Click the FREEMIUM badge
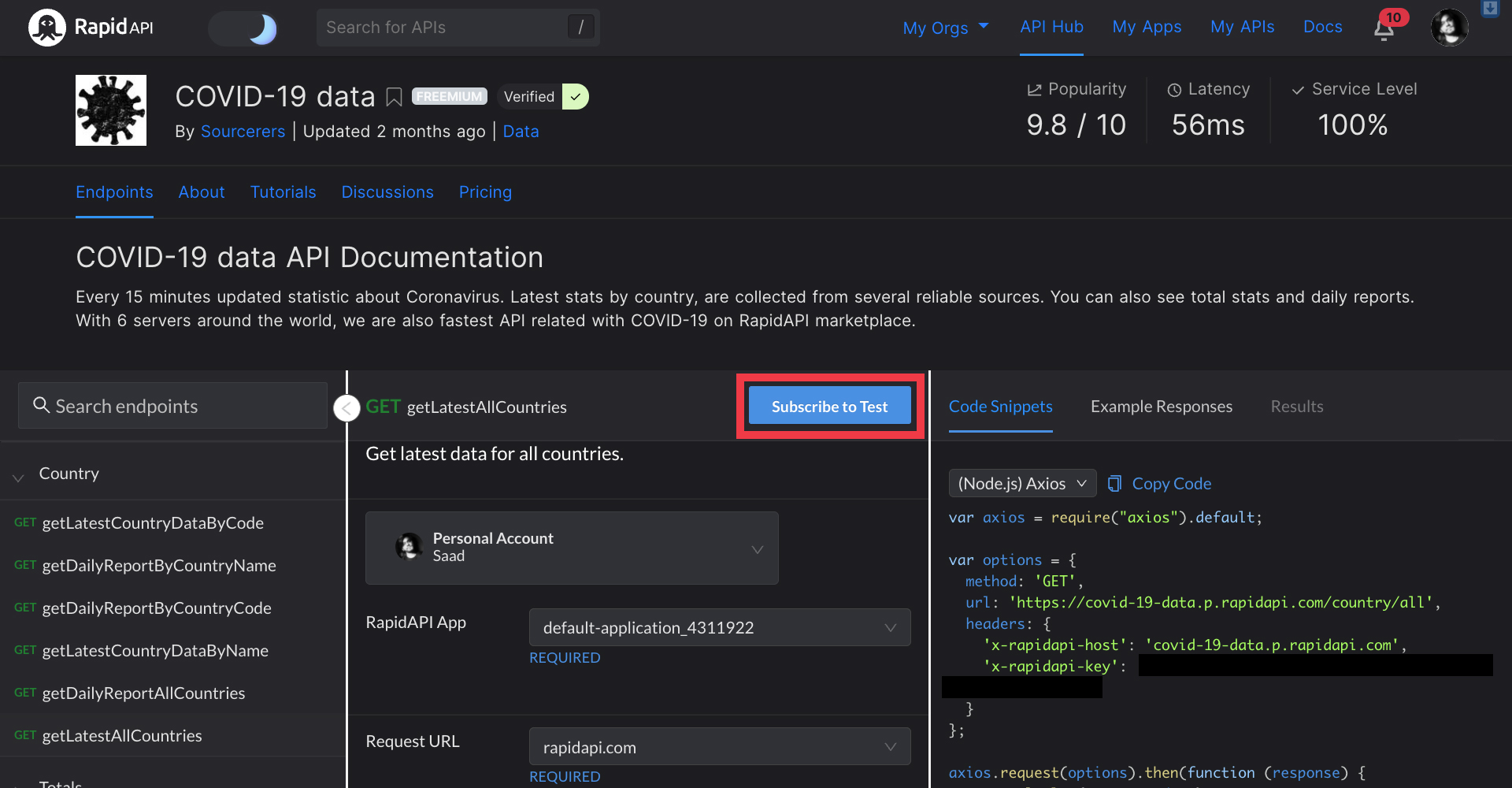This screenshot has height=788, width=1512. [450, 96]
